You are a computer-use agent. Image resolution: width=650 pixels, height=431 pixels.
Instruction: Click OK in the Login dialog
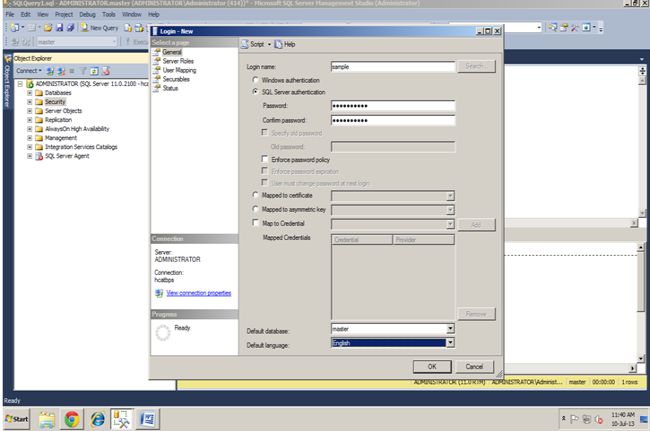(x=432, y=366)
